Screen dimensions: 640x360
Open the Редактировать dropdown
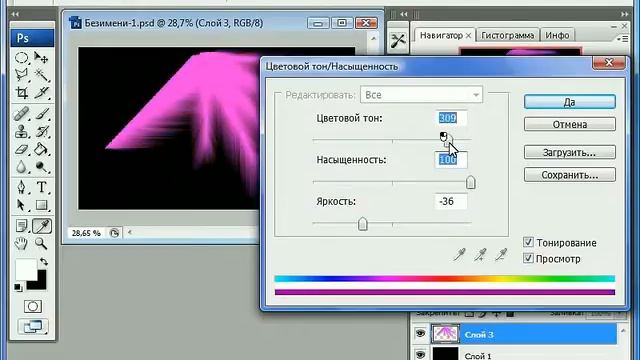[x=421, y=95]
